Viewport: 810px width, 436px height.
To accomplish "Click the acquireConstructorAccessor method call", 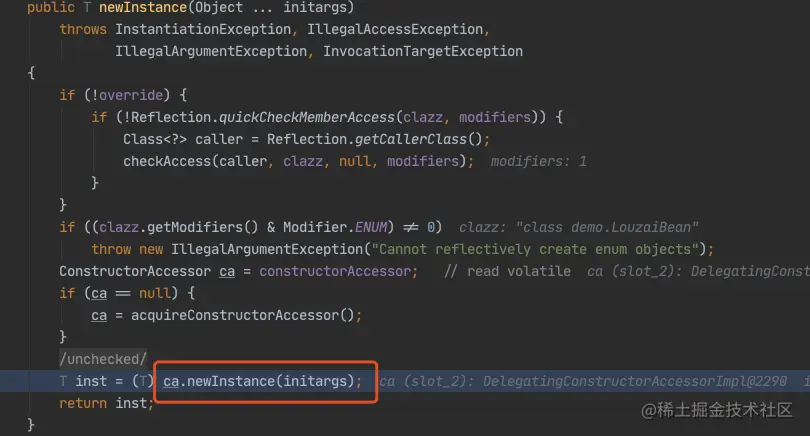I will pyautogui.click(x=235, y=315).
